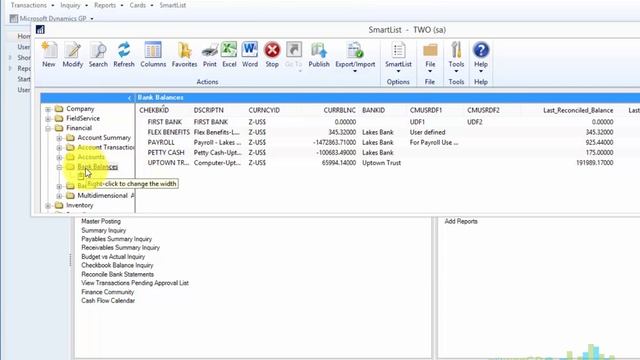The width and height of the screenshot is (640, 360).
Task: Open Reconcile Bank Statements link
Action: click(x=118, y=274)
